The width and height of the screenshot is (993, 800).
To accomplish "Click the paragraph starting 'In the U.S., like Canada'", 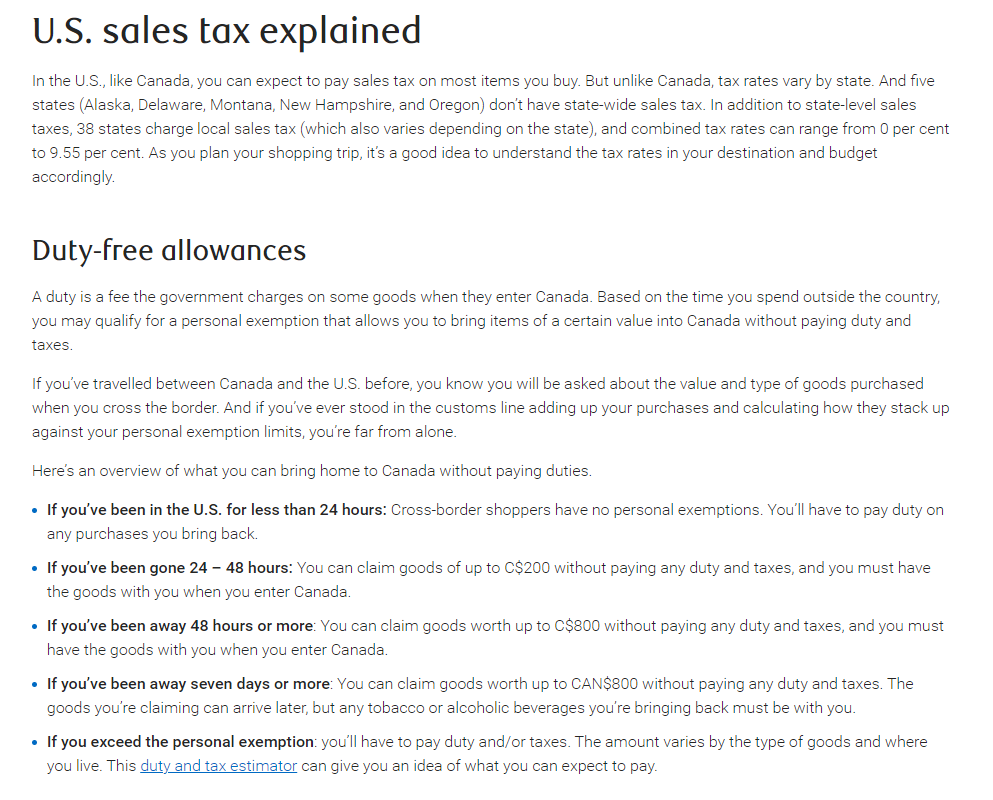I will point(491,129).
